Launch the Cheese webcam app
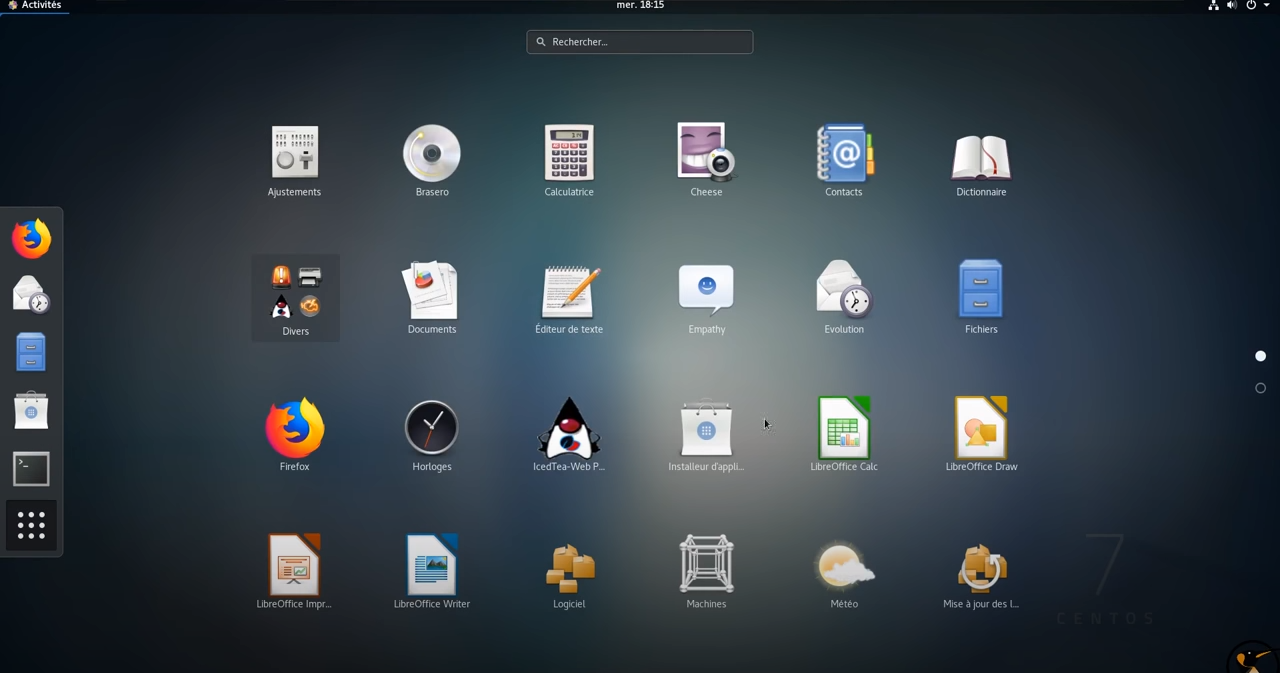The image size is (1280, 673). coord(706,160)
